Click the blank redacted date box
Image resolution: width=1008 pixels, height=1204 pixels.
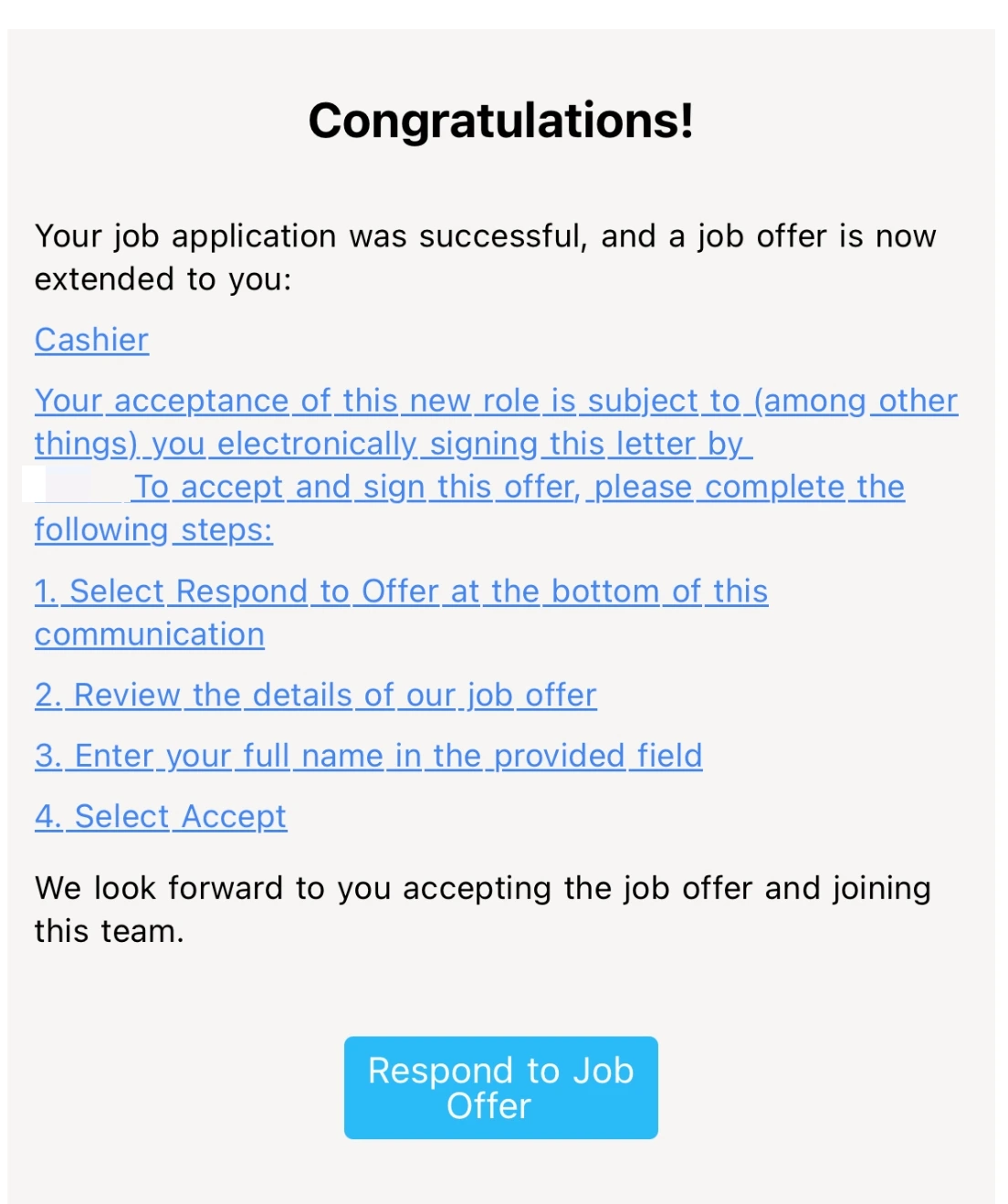pos(73,485)
